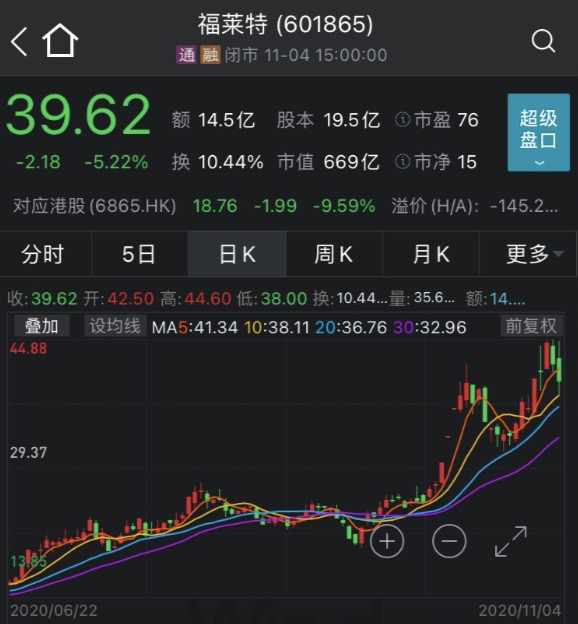Tap 收:39.62 close value
Screen dimensions: 578x624
point(42,298)
